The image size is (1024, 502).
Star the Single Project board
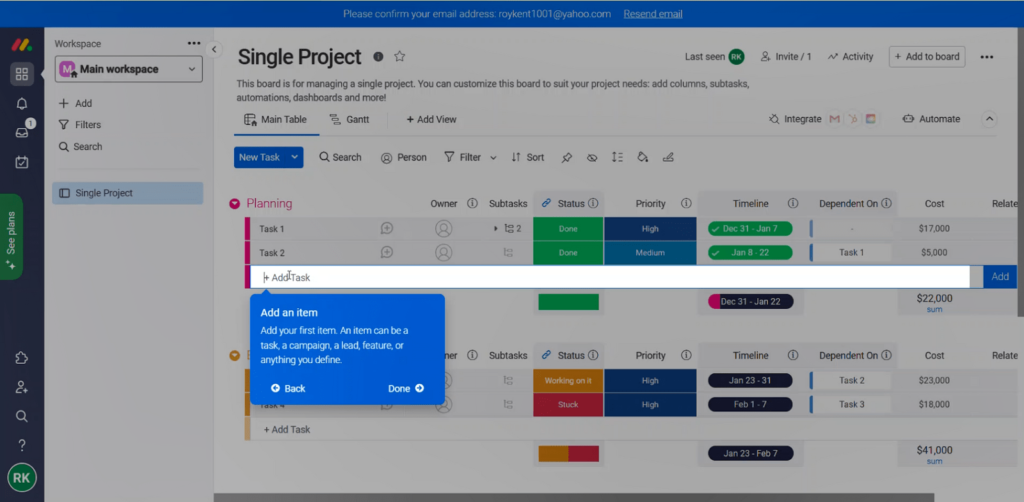(400, 57)
